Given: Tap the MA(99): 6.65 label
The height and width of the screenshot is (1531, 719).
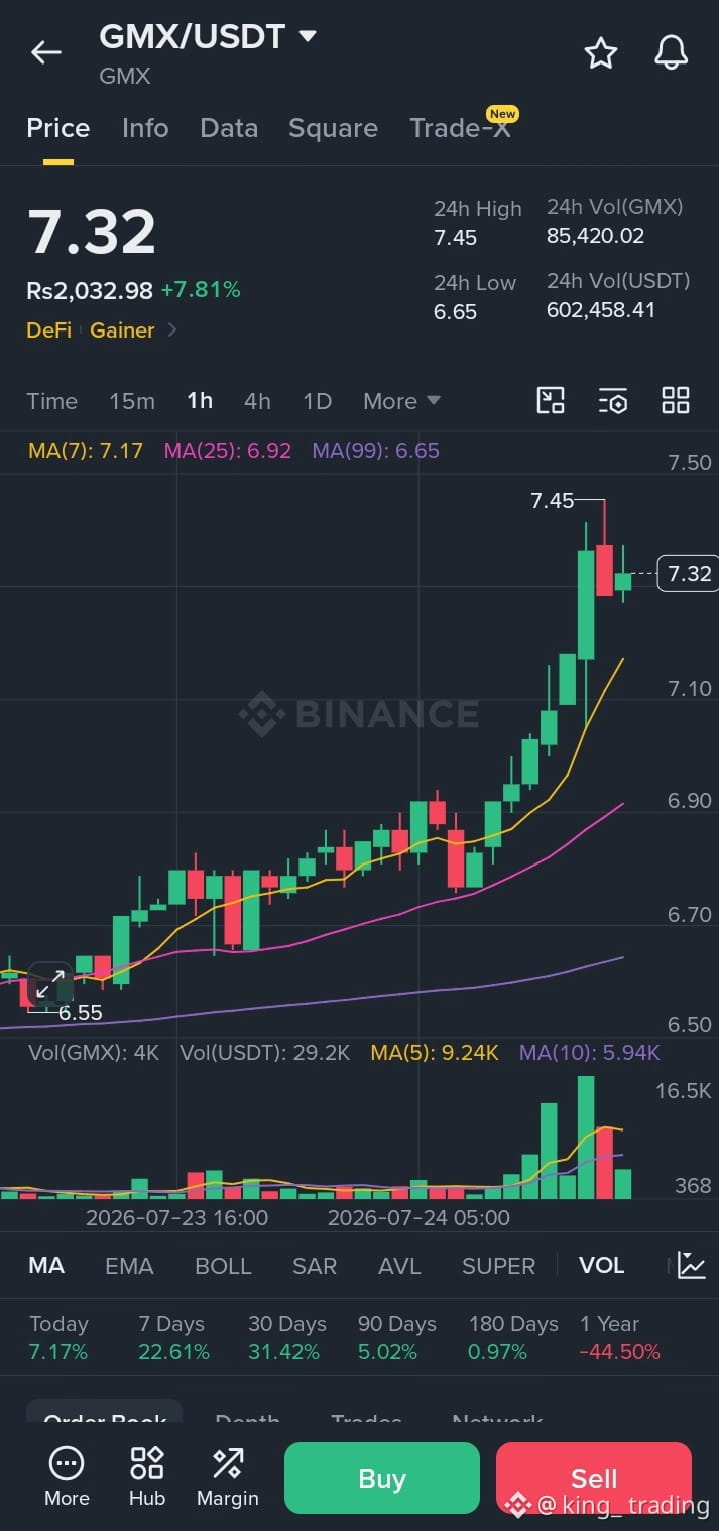Looking at the screenshot, I should pos(376,451).
